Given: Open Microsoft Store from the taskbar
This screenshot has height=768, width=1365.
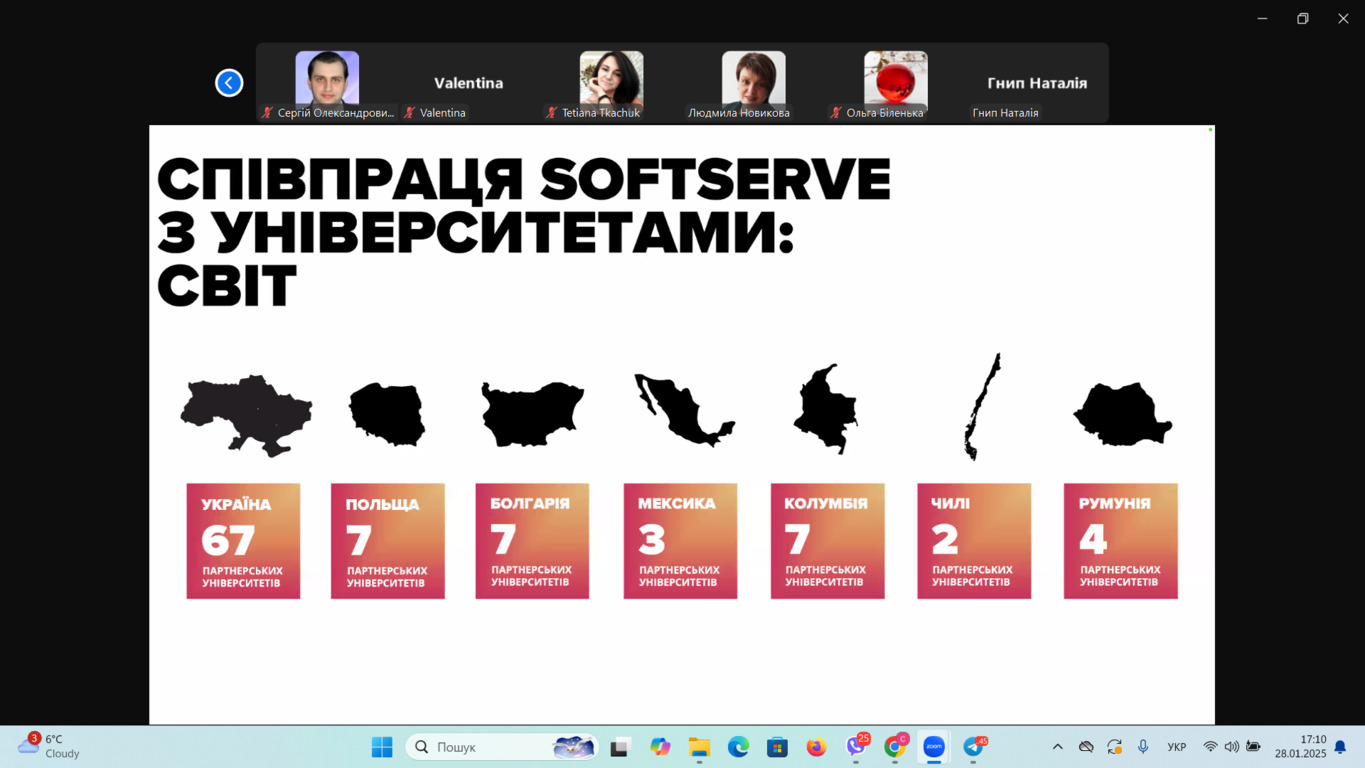Looking at the screenshot, I should (x=777, y=747).
